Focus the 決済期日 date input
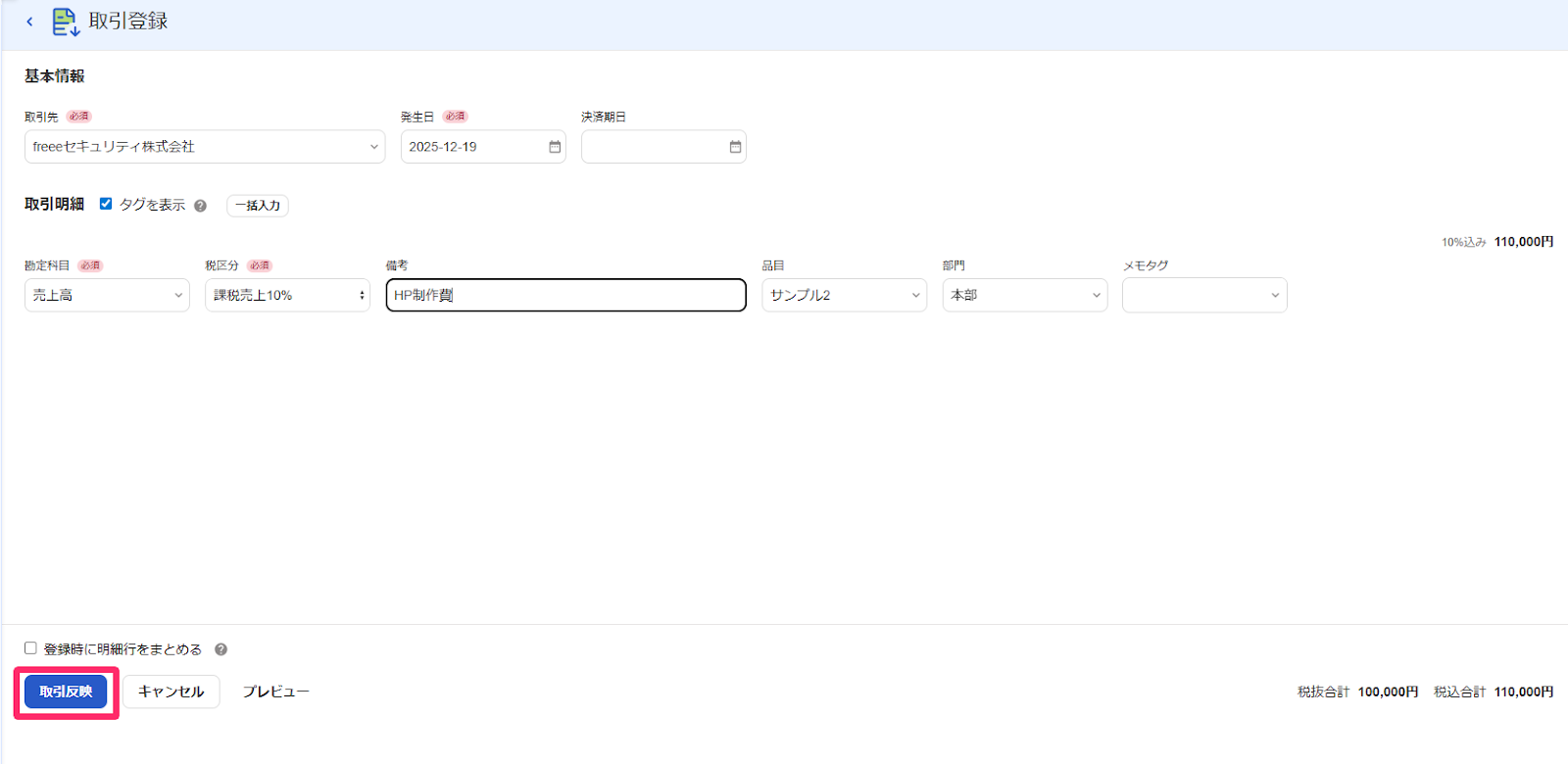 point(663,147)
